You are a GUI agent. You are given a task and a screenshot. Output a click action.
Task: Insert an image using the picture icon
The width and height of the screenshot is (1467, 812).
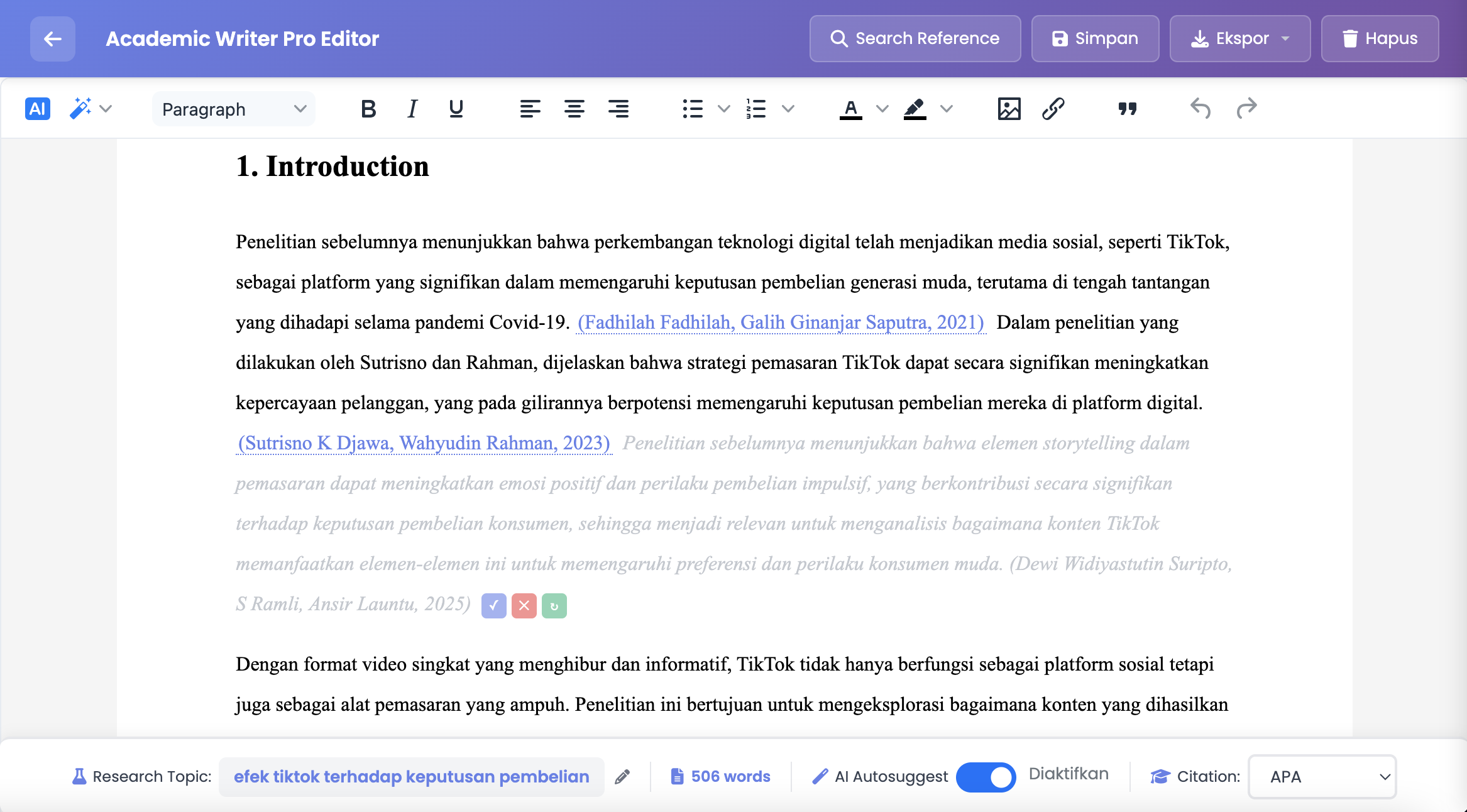click(1009, 109)
